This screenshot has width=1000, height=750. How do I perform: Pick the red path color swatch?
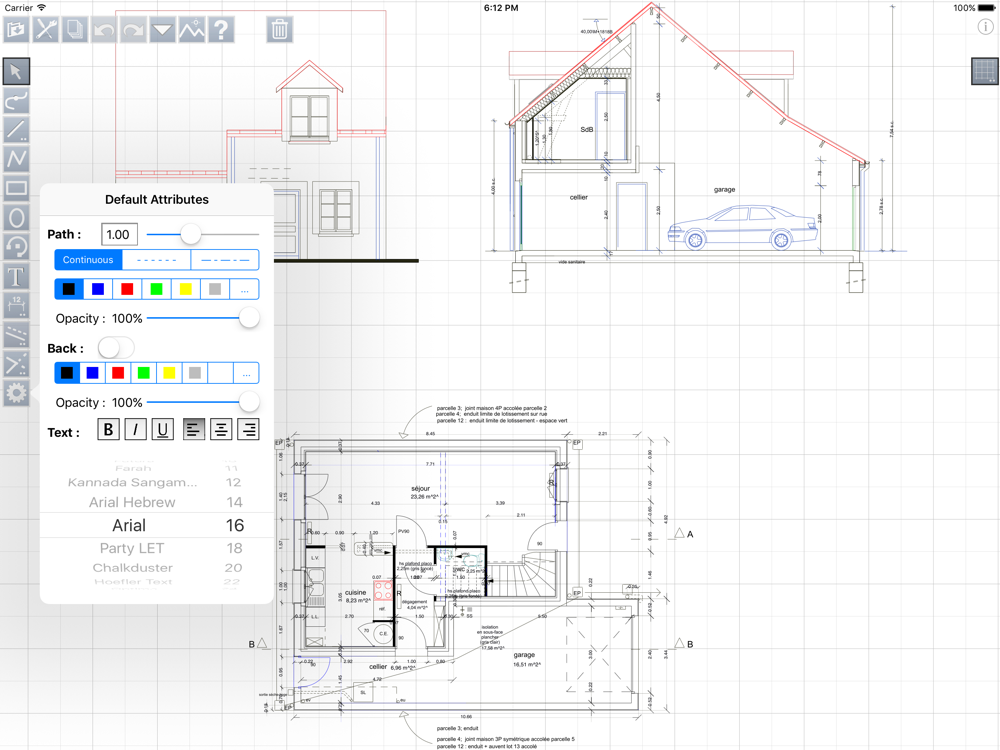127,290
